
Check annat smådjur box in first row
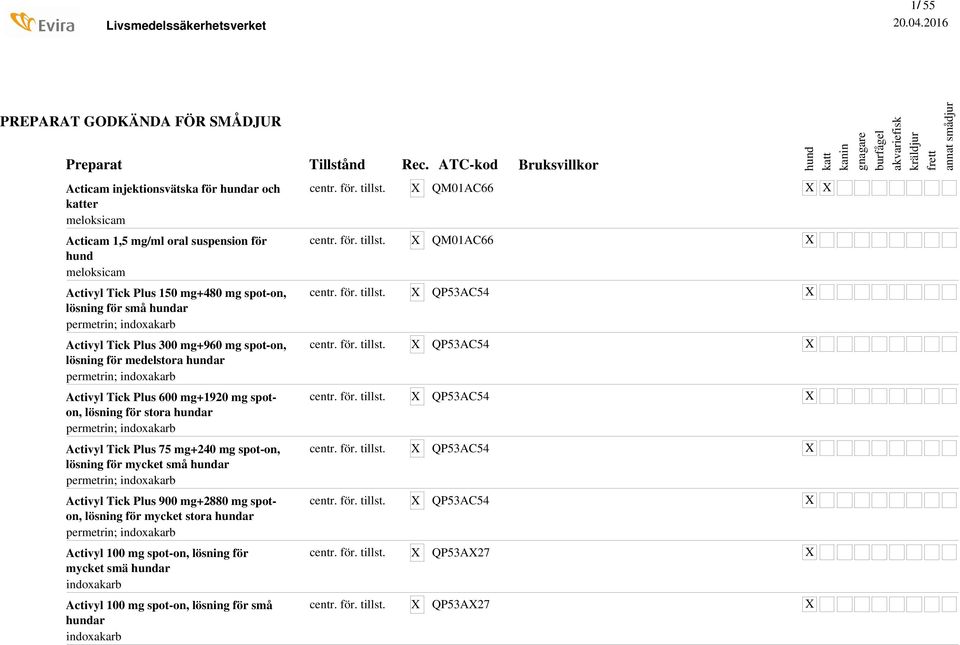point(949,188)
